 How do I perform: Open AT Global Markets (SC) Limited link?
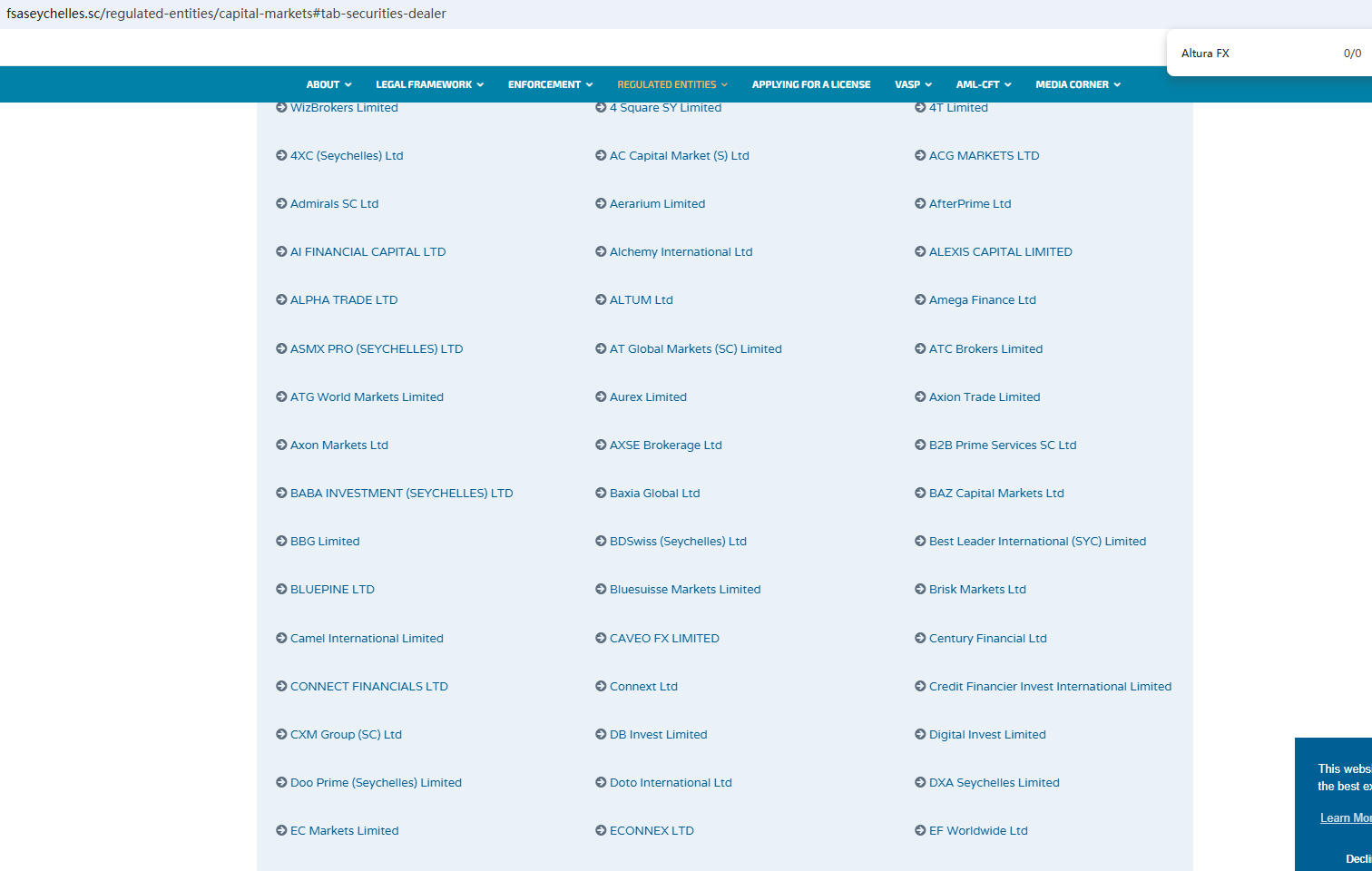(695, 348)
